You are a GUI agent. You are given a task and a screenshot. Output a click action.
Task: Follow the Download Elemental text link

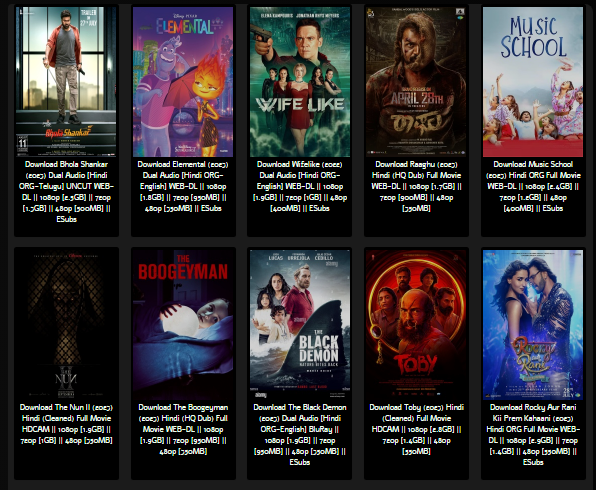(x=183, y=186)
